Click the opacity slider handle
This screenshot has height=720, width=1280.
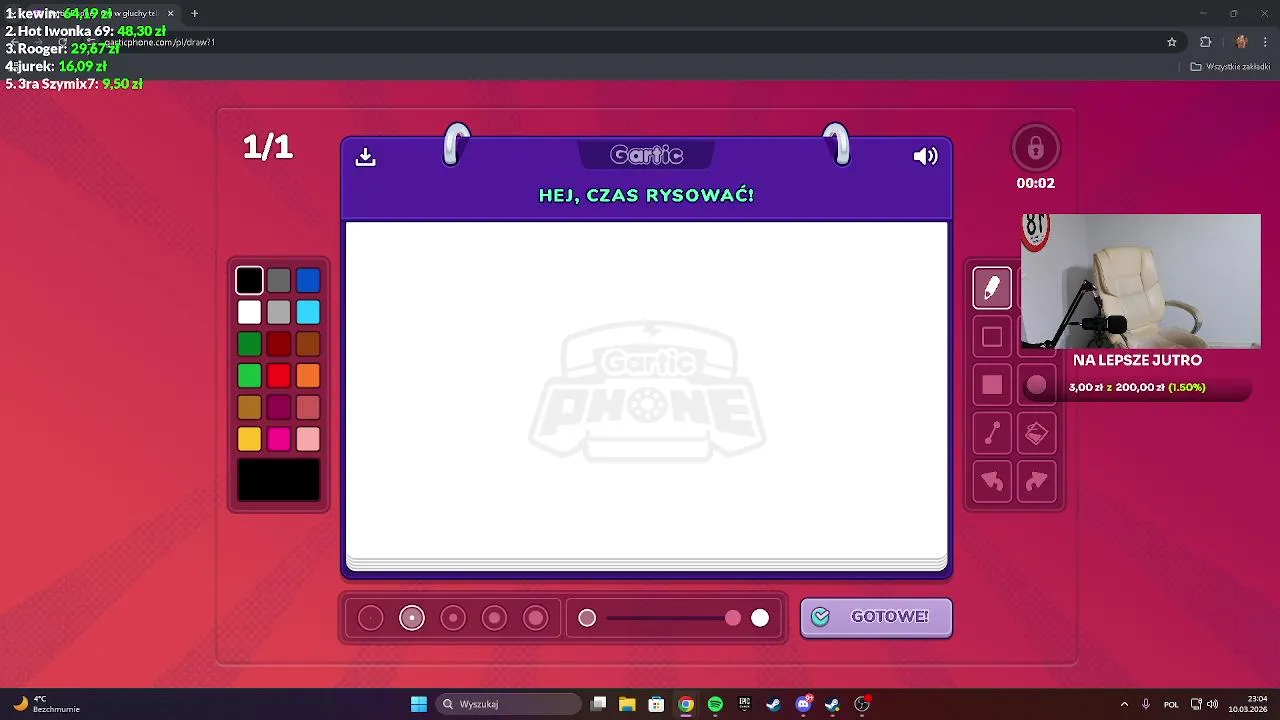pos(733,618)
